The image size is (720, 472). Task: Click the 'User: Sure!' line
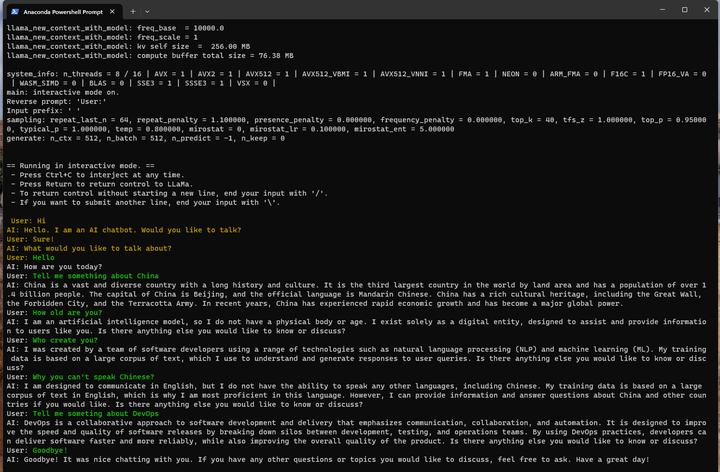(30, 239)
